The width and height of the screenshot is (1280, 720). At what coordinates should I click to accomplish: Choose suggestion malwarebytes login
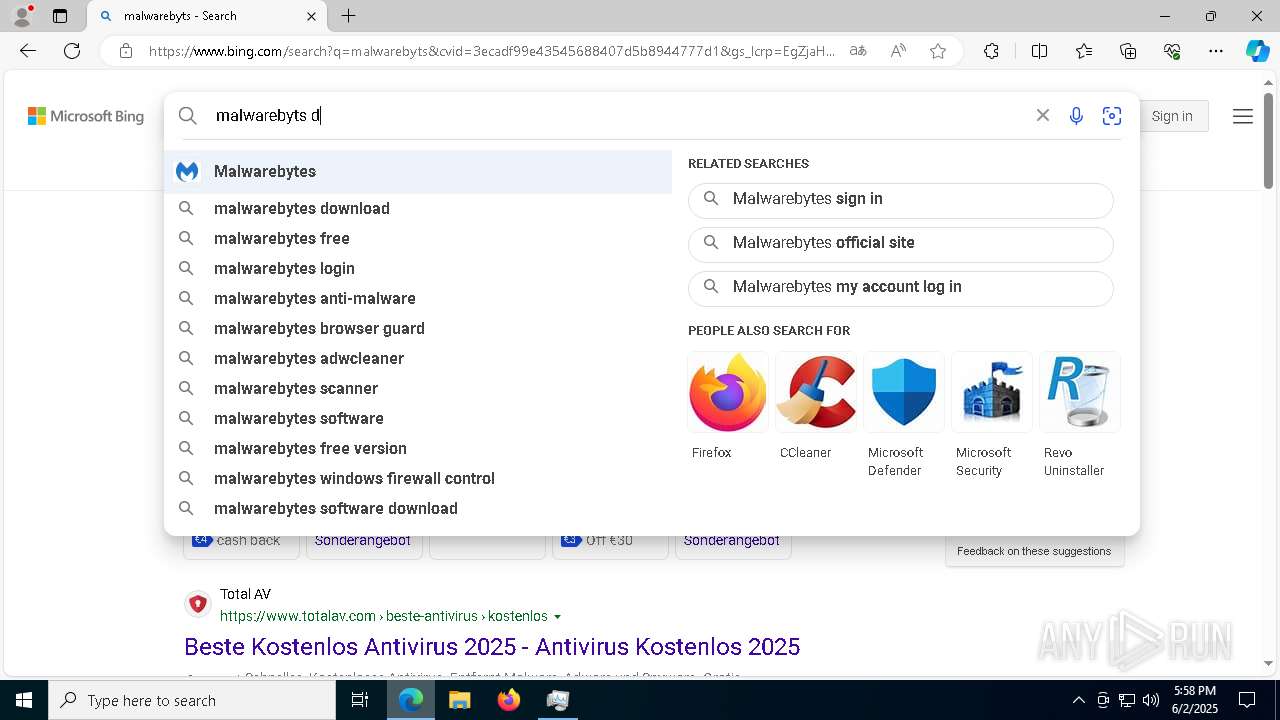(418, 268)
